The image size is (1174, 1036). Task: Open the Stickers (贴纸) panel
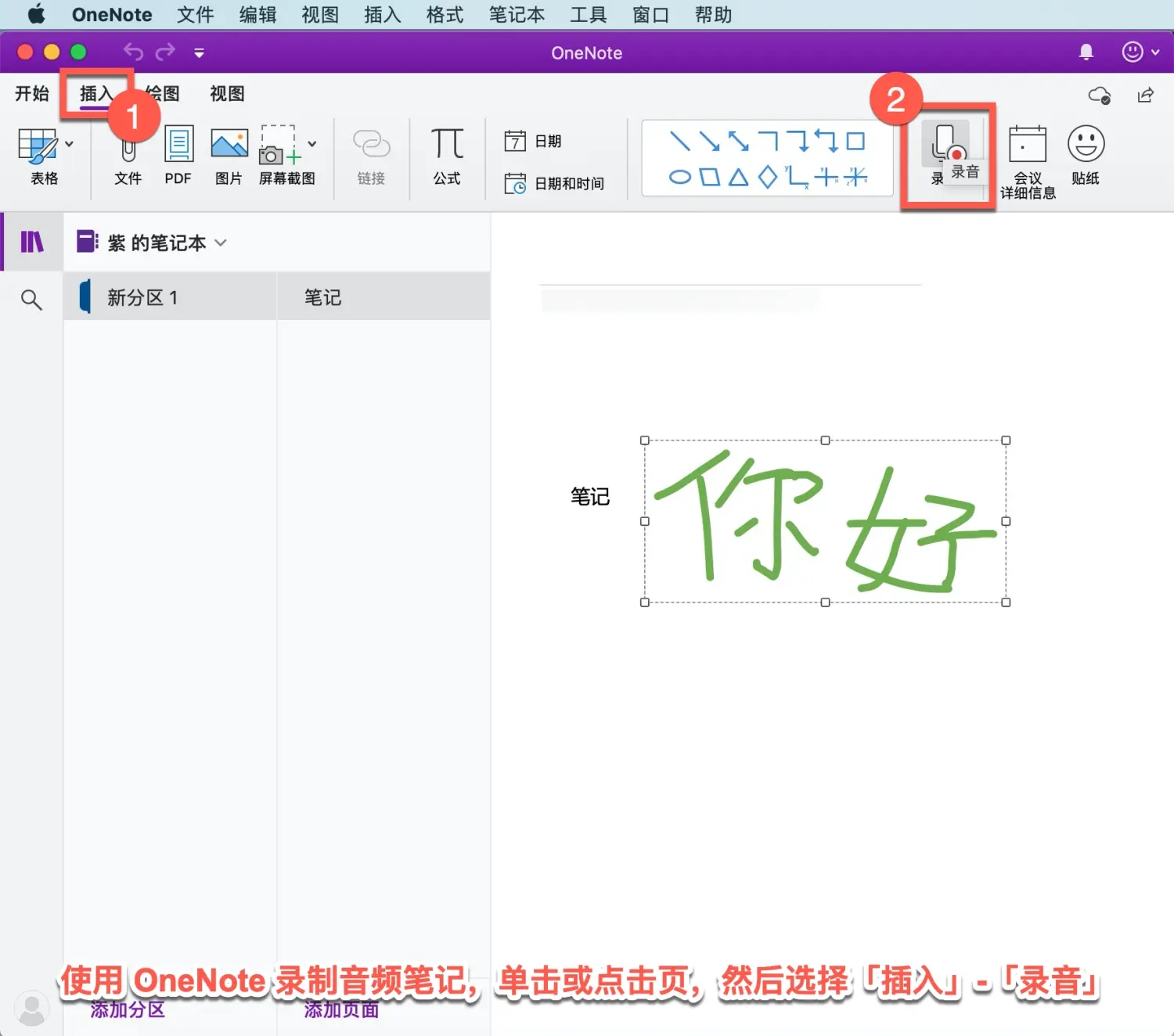coord(1086,153)
